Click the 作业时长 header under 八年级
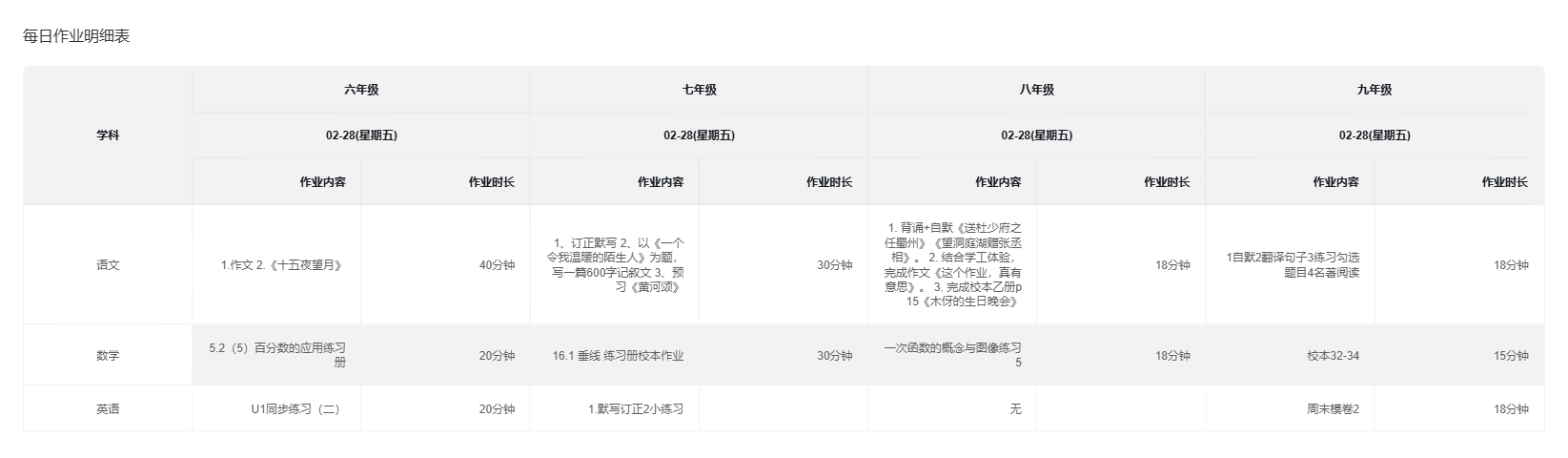The height and width of the screenshot is (458, 1568). [1167, 181]
